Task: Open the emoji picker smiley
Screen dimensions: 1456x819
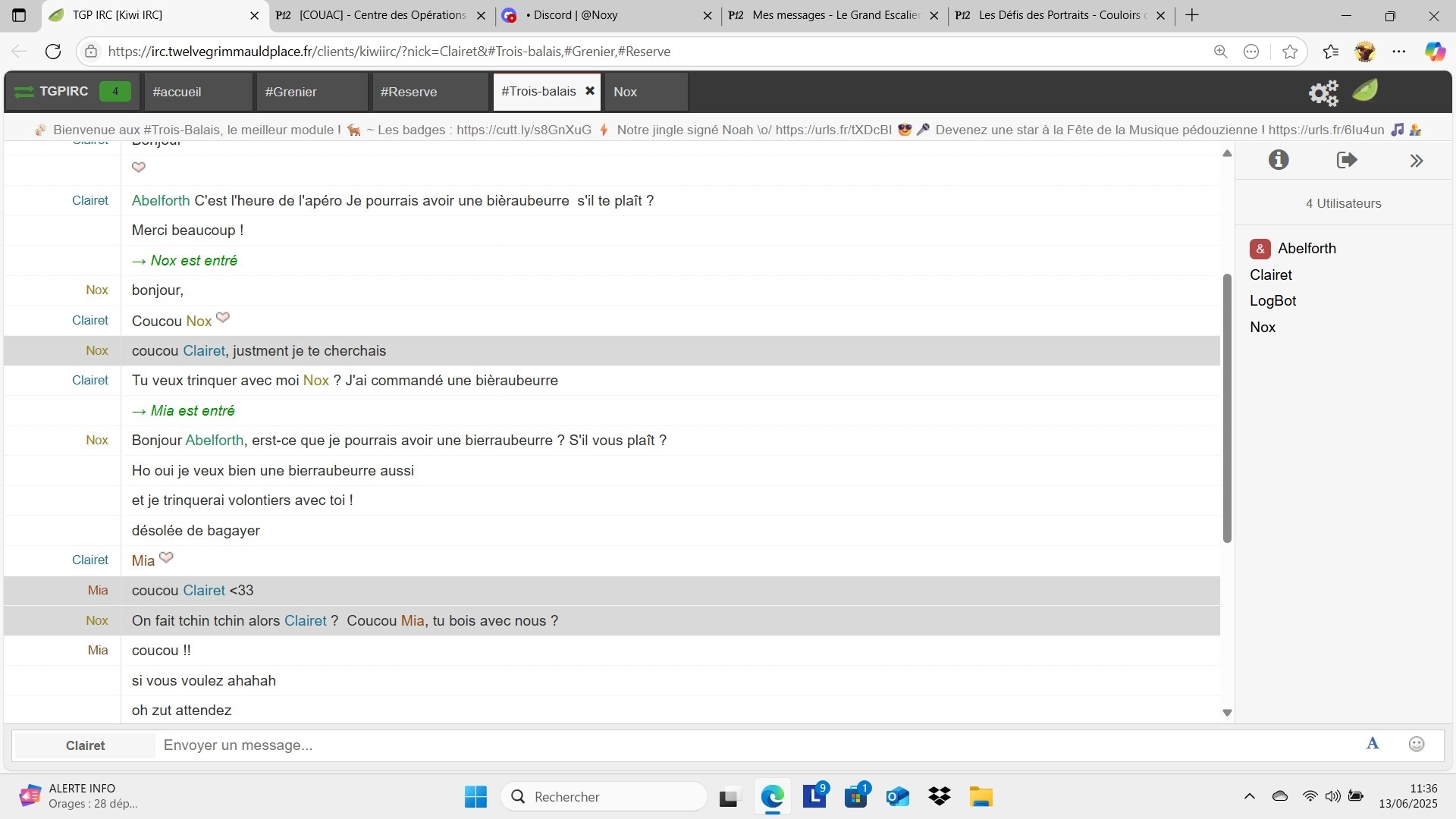Action: (1416, 744)
